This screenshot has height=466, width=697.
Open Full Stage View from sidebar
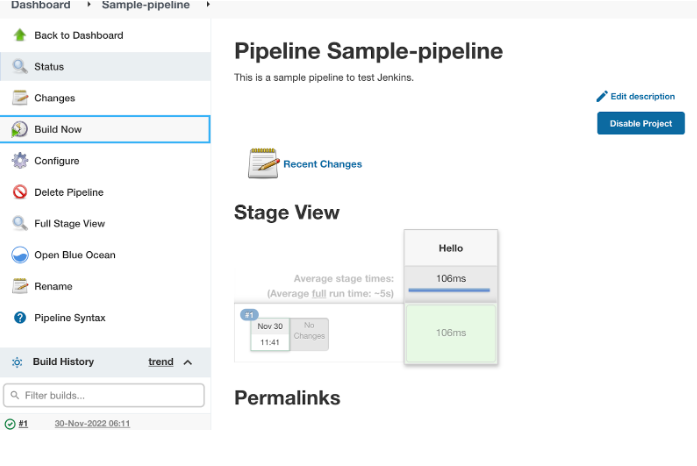coord(69,224)
